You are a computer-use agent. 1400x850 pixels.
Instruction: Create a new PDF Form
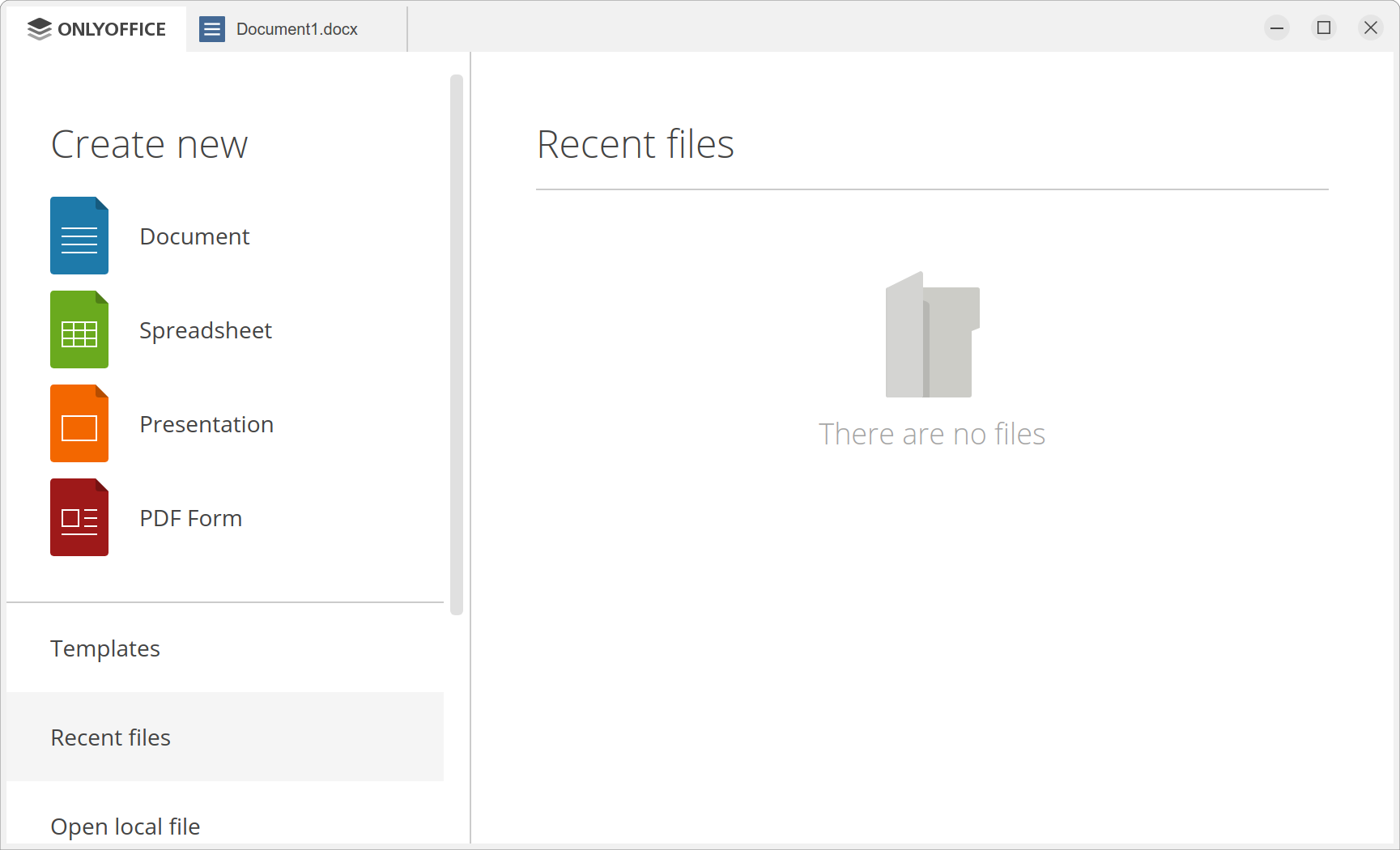pos(190,517)
